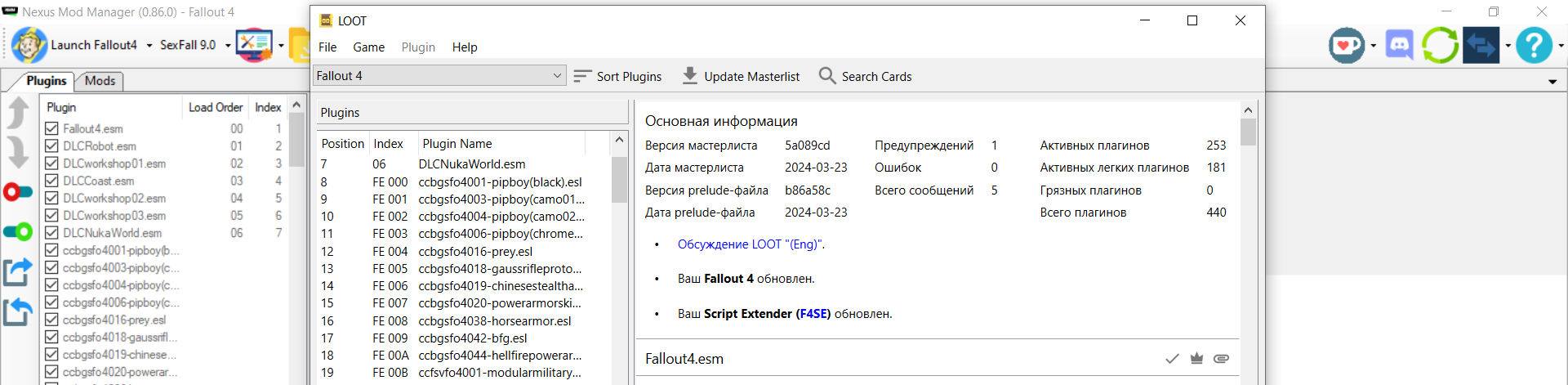Open the Обсуждение LOOT link
Screen dimensions: 1568x385
click(x=751, y=244)
